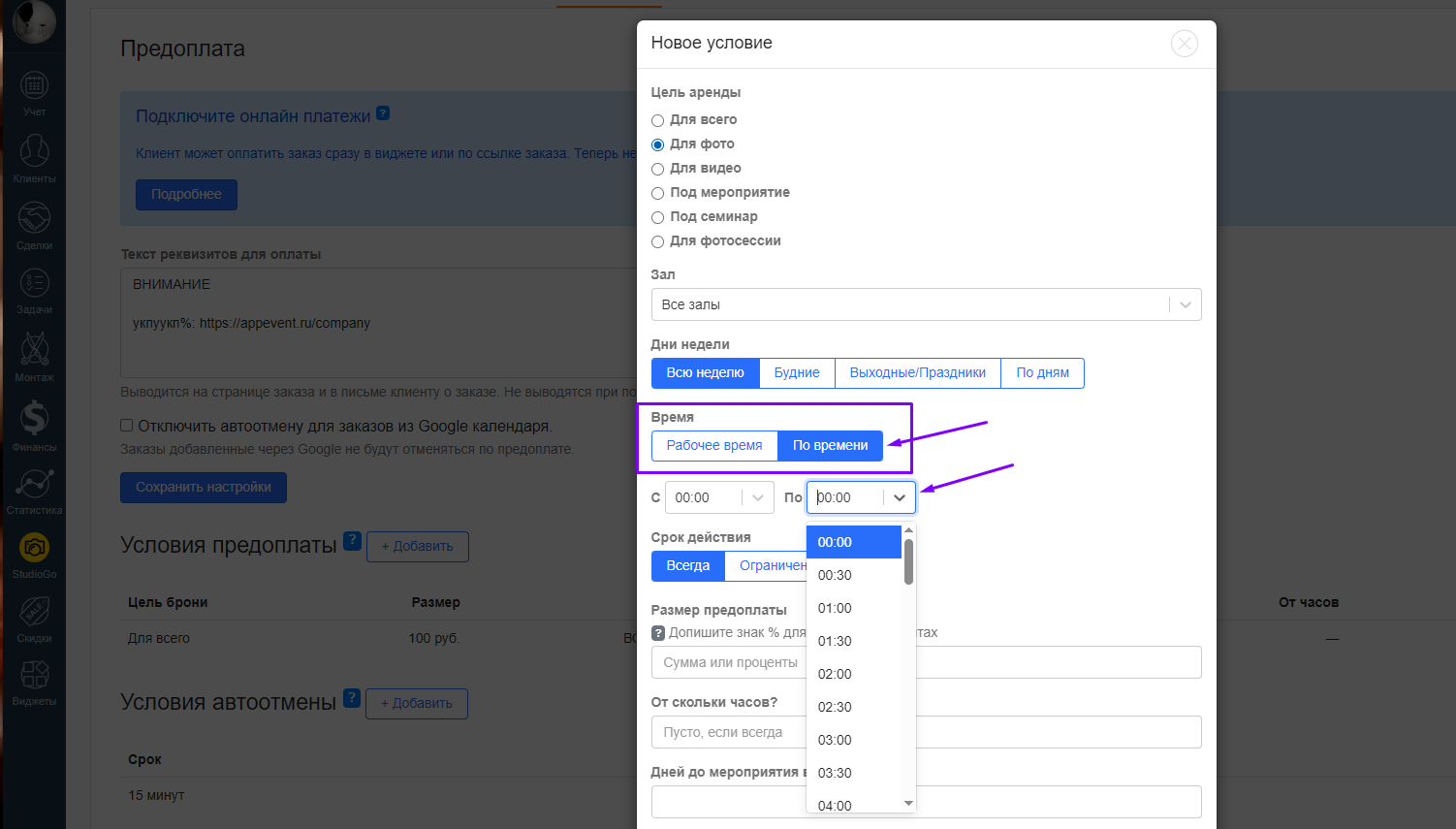1456x829 pixels.
Task: Open StudioGo camera icon
Action: 34,549
